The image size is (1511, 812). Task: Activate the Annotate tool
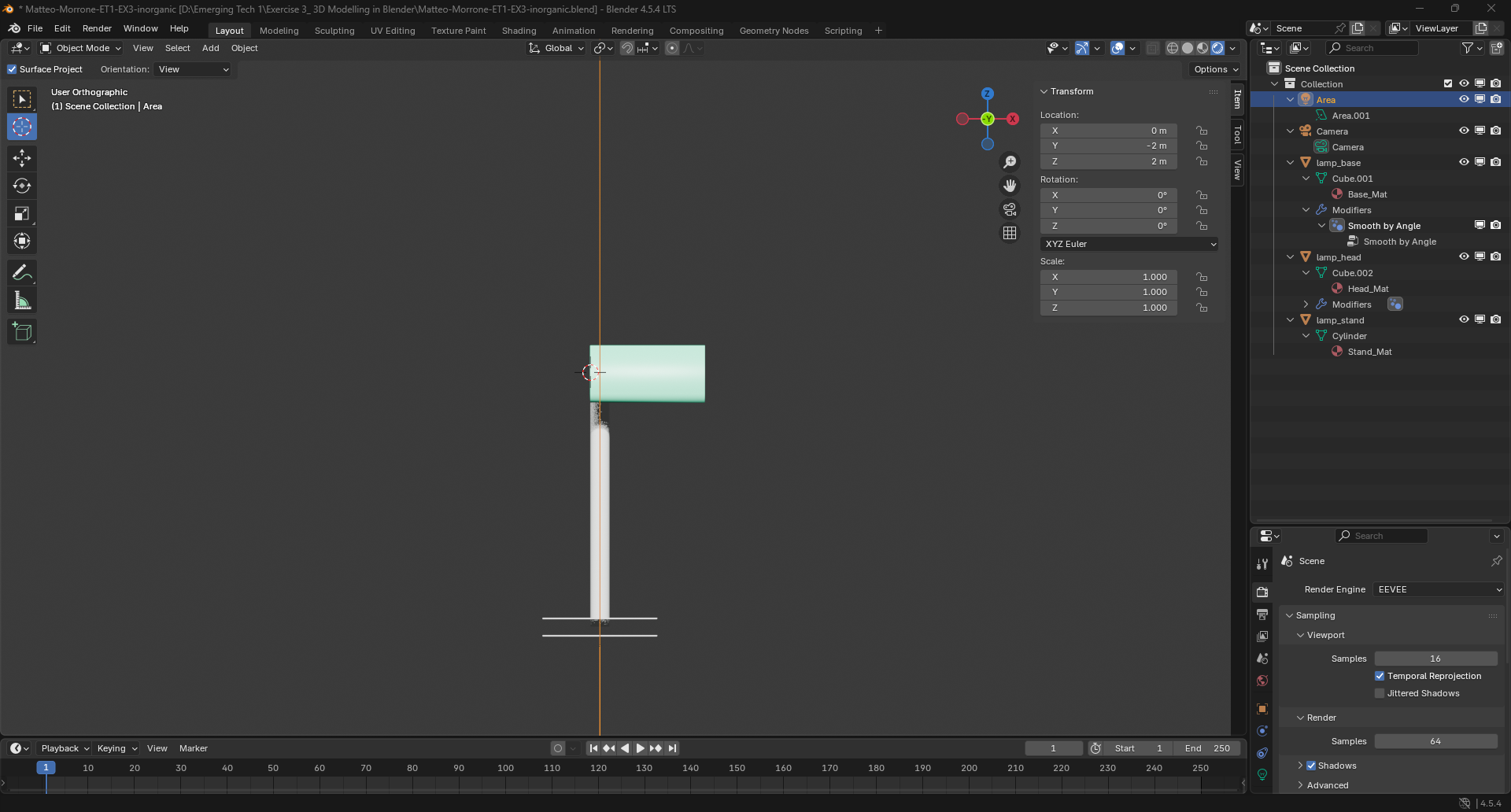coord(22,273)
